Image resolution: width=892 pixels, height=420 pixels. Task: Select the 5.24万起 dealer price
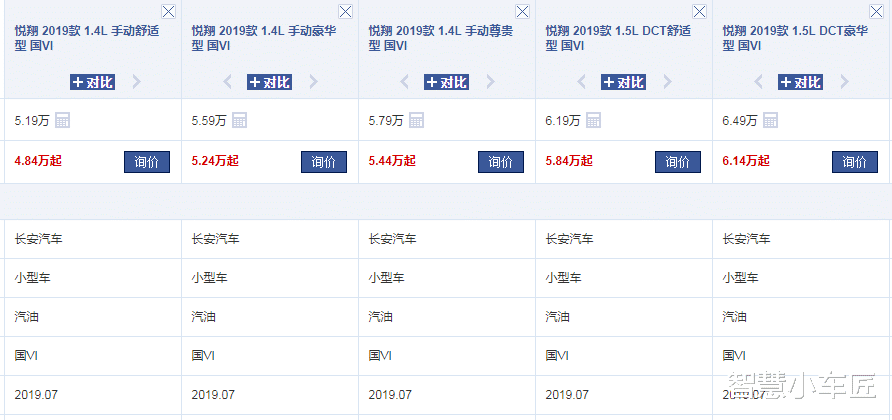tap(215, 160)
